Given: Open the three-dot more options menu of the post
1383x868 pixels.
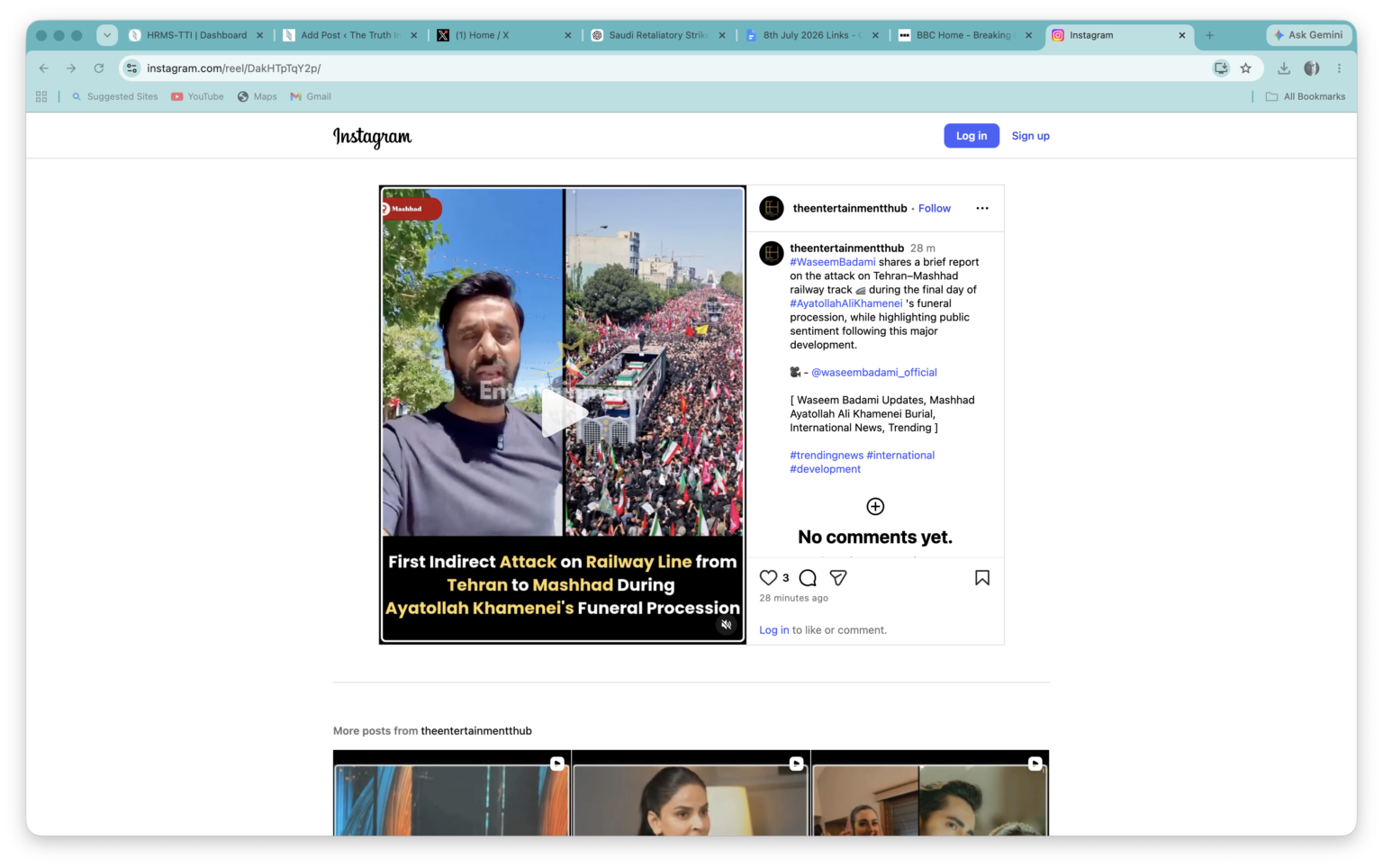Looking at the screenshot, I should [982, 208].
